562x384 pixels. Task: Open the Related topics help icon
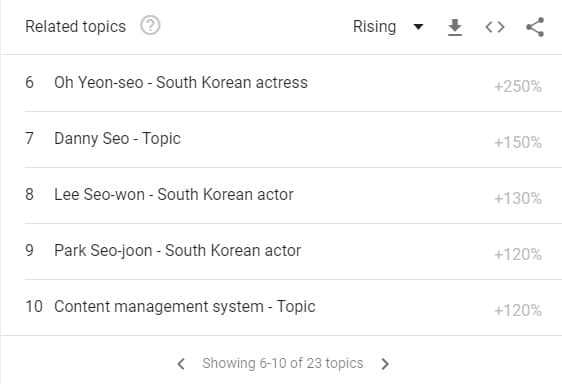(150, 26)
